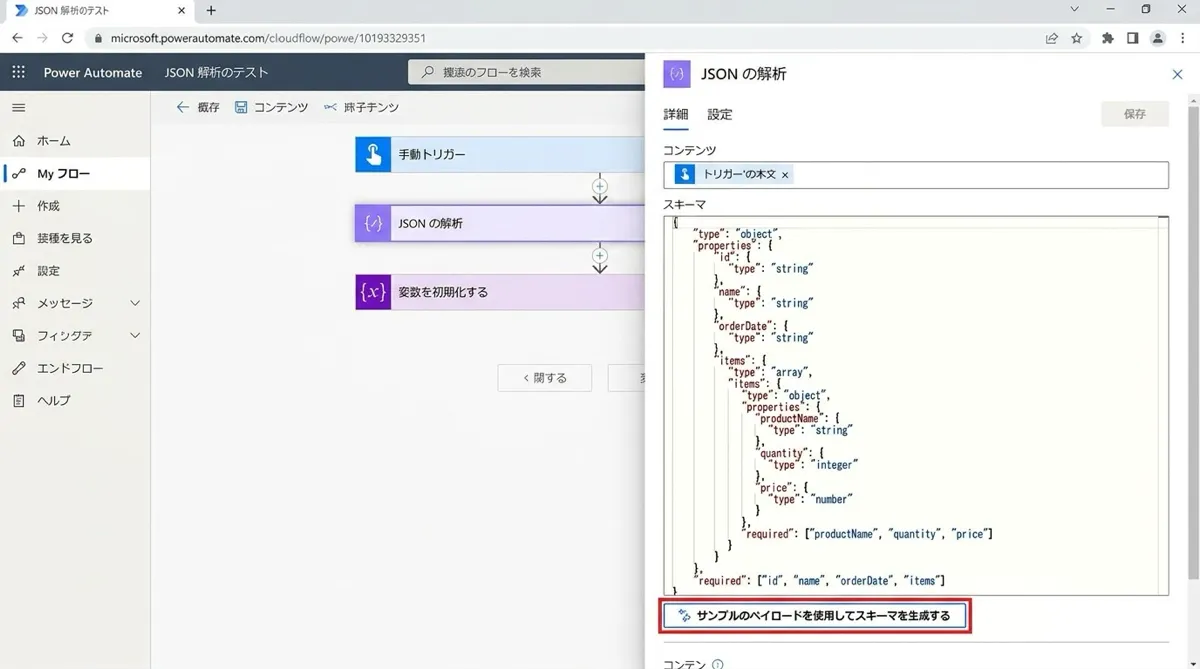Click the トリガーの本文 token icon
Viewport: 1200px width, 669px height.
[684, 174]
